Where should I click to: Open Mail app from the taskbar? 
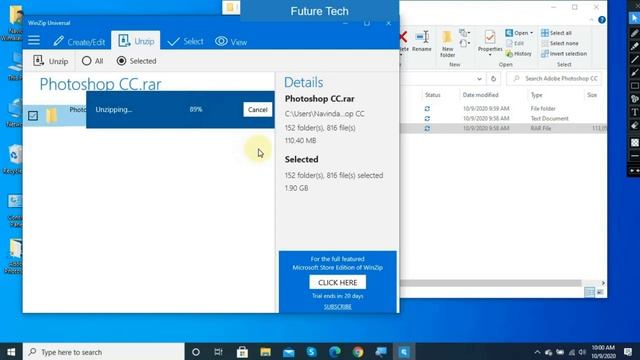289,352
